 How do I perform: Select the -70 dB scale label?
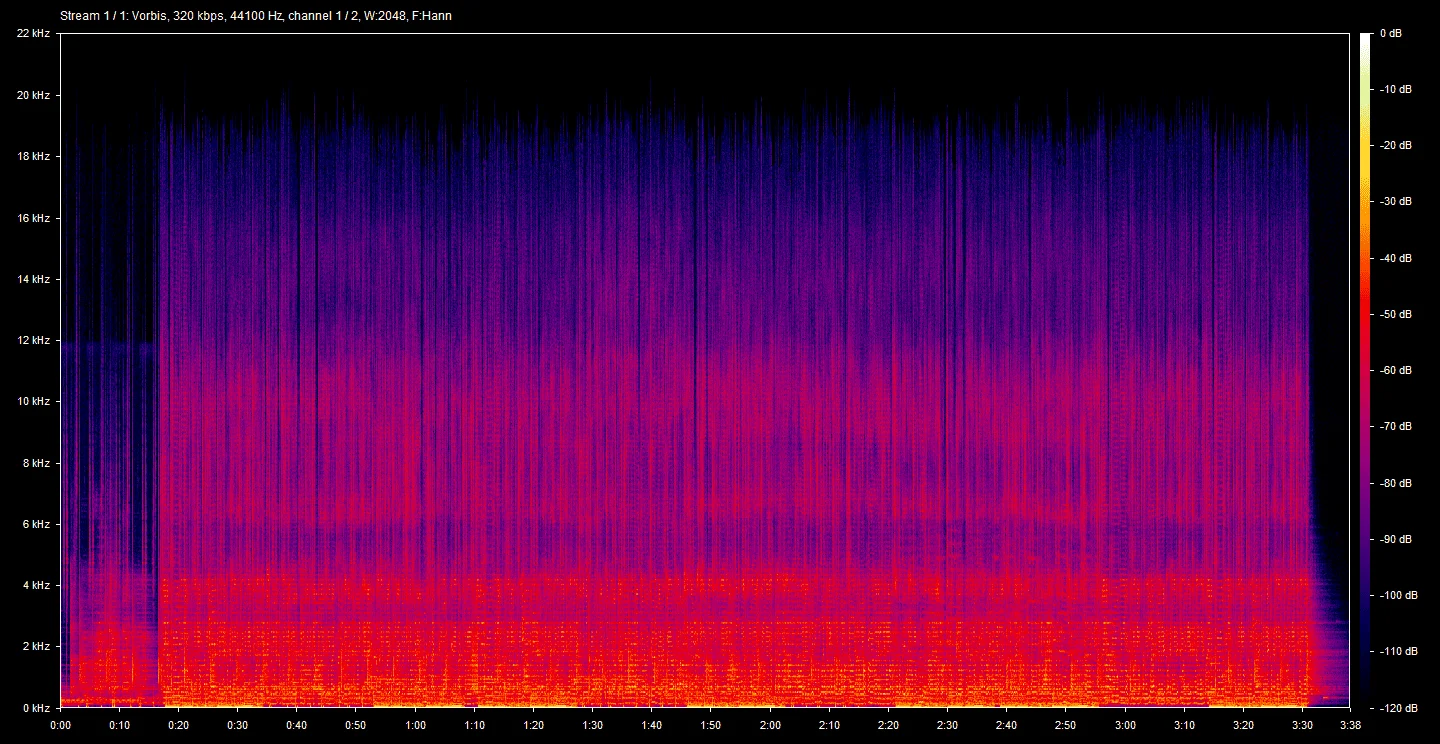(1395, 426)
